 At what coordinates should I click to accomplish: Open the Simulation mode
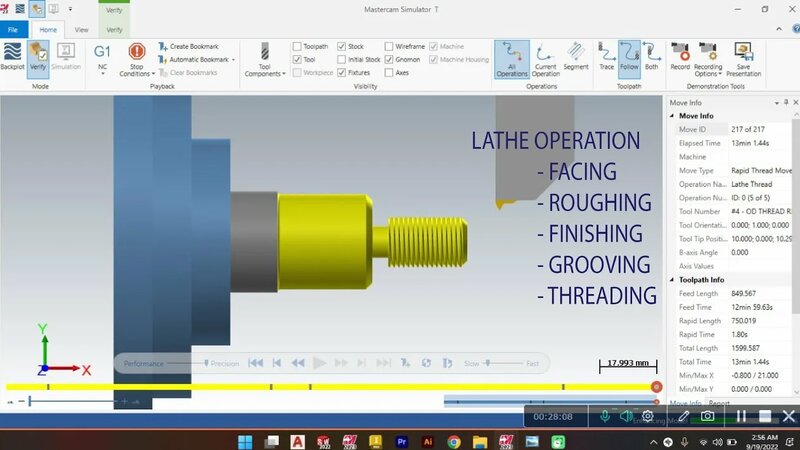[x=66, y=57]
